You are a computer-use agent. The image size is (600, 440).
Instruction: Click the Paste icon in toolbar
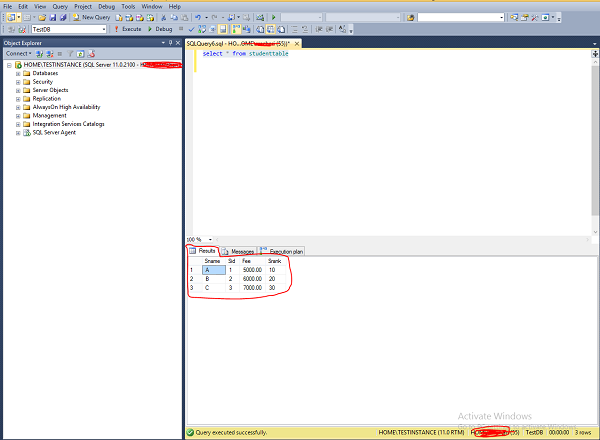pos(184,17)
